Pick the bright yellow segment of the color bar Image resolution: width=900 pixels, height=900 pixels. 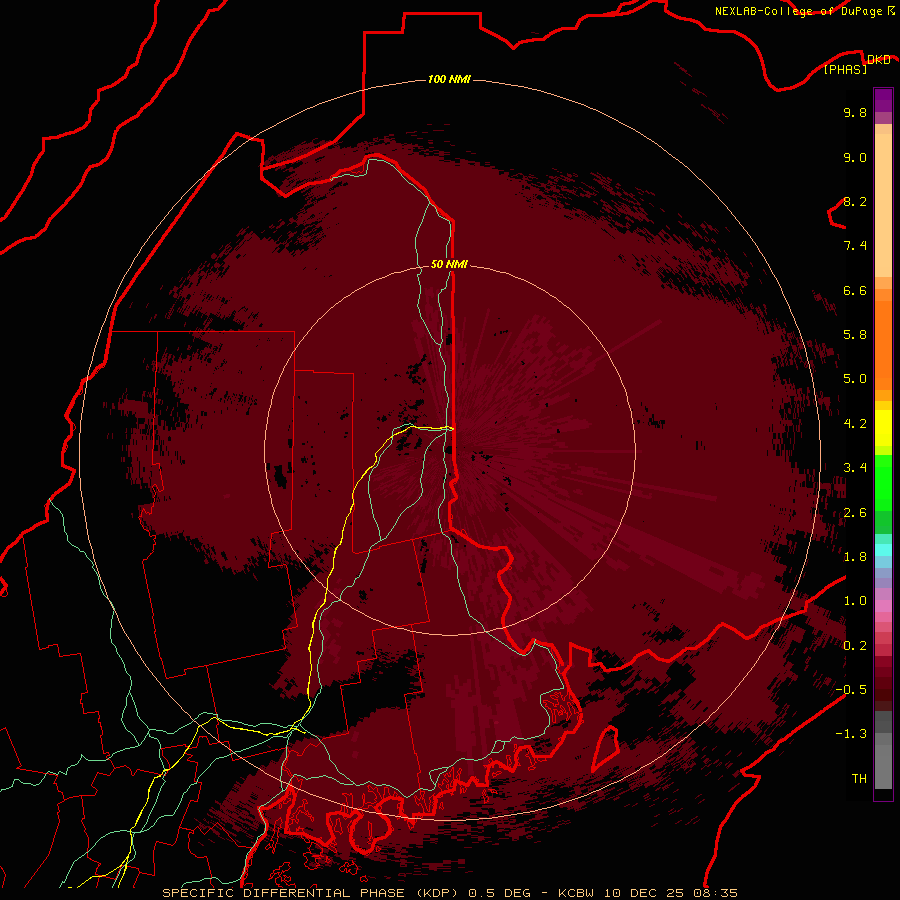click(x=883, y=428)
